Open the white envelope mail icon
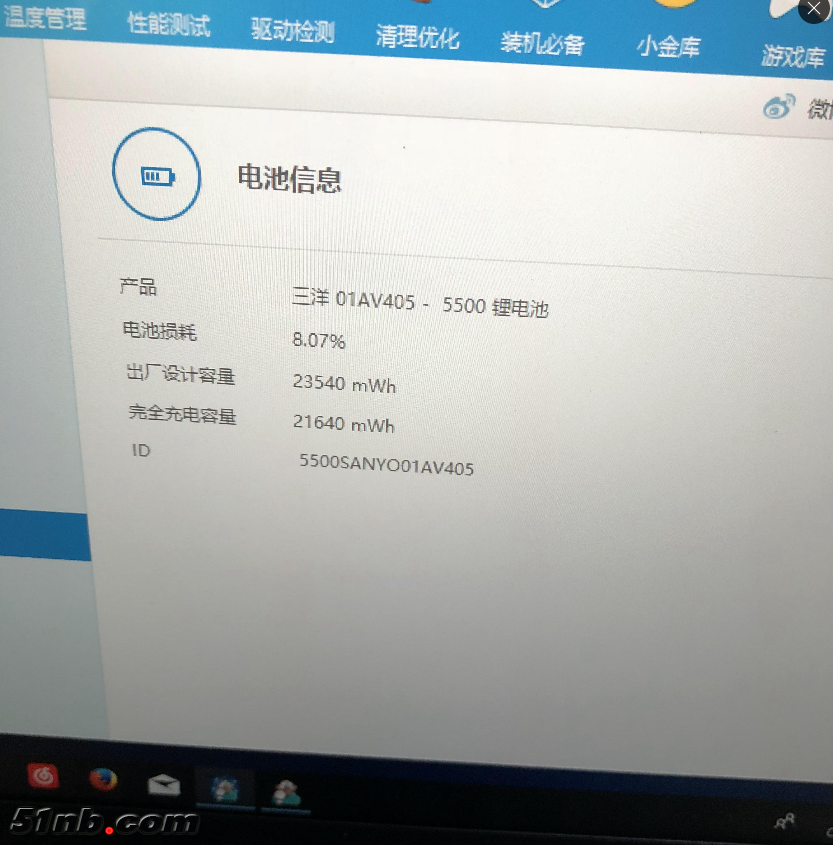This screenshot has height=845, width=833. coord(164,785)
